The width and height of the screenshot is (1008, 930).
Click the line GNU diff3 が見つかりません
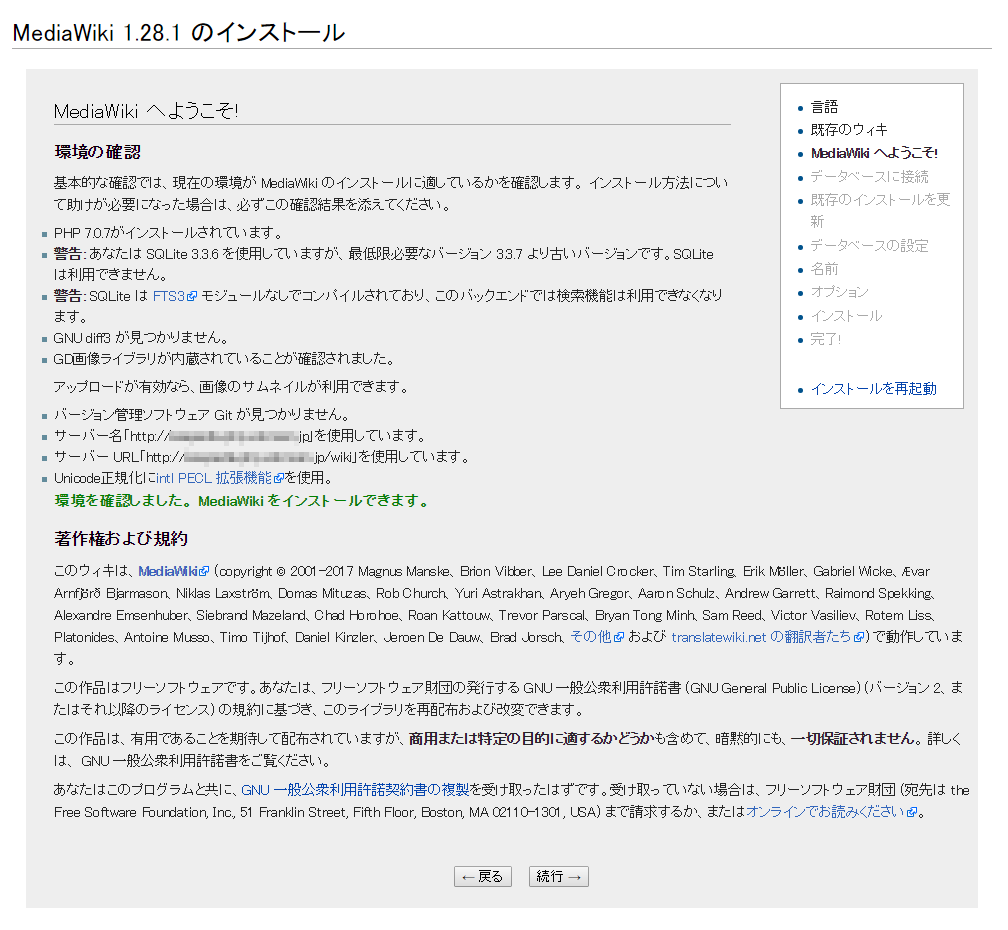point(141,338)
